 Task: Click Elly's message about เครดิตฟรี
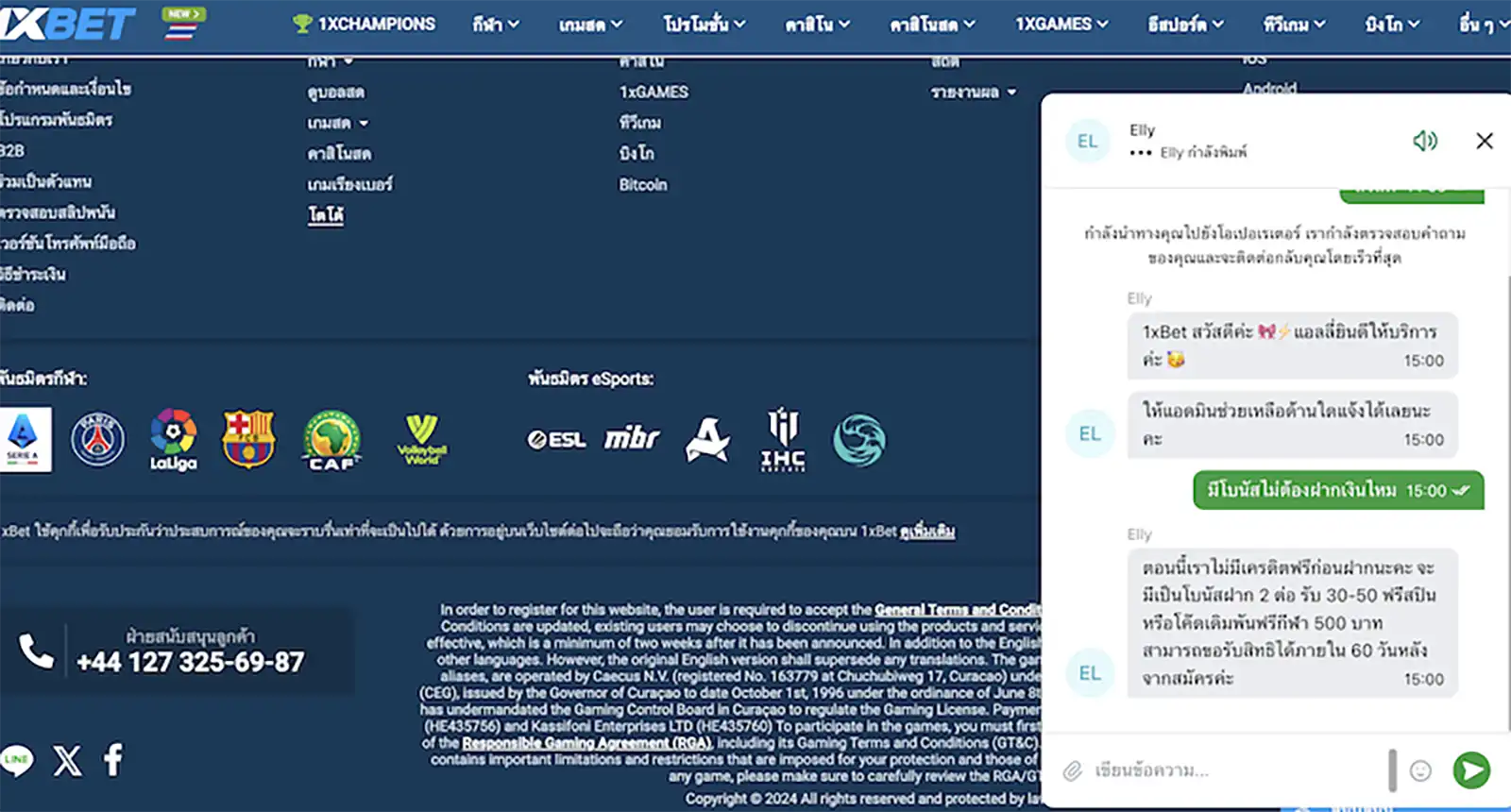[x=1293, y=623]
